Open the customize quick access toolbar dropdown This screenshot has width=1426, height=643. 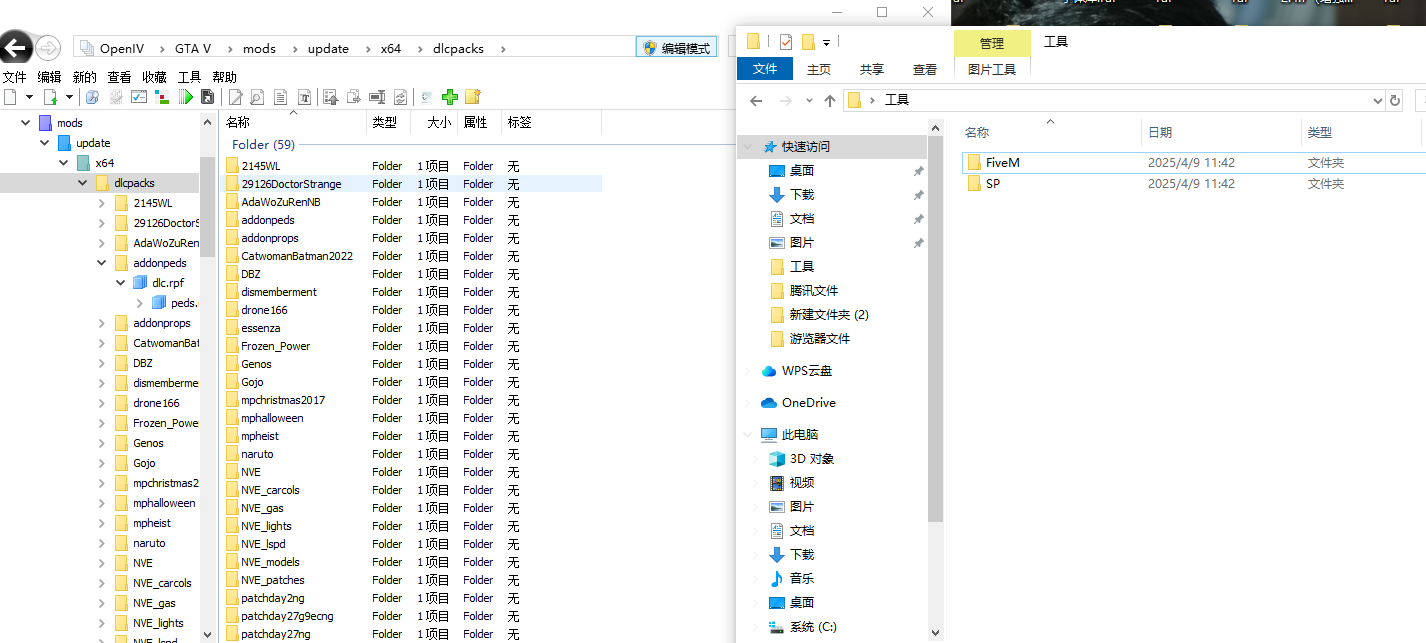(827, 43)
